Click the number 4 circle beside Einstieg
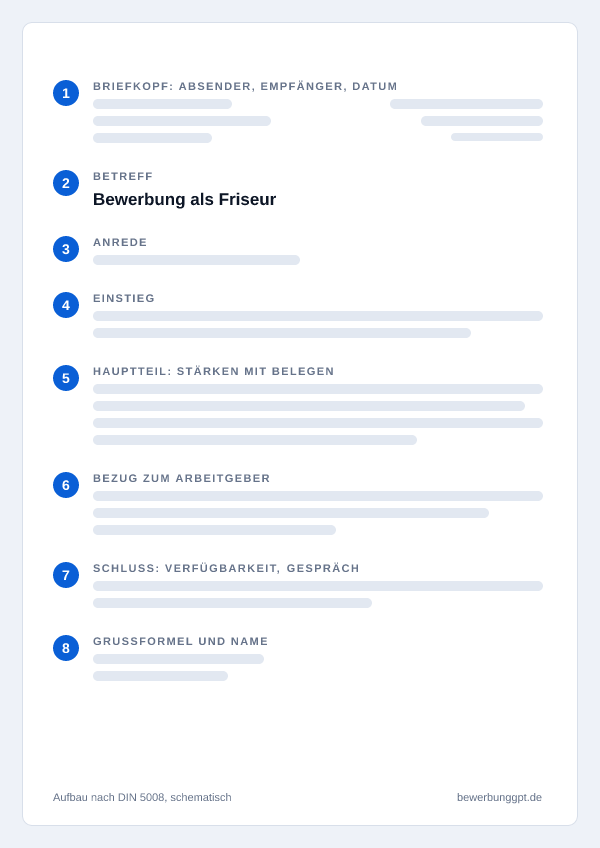The width and height of the screenshot is (600, 848). (66, 305)
